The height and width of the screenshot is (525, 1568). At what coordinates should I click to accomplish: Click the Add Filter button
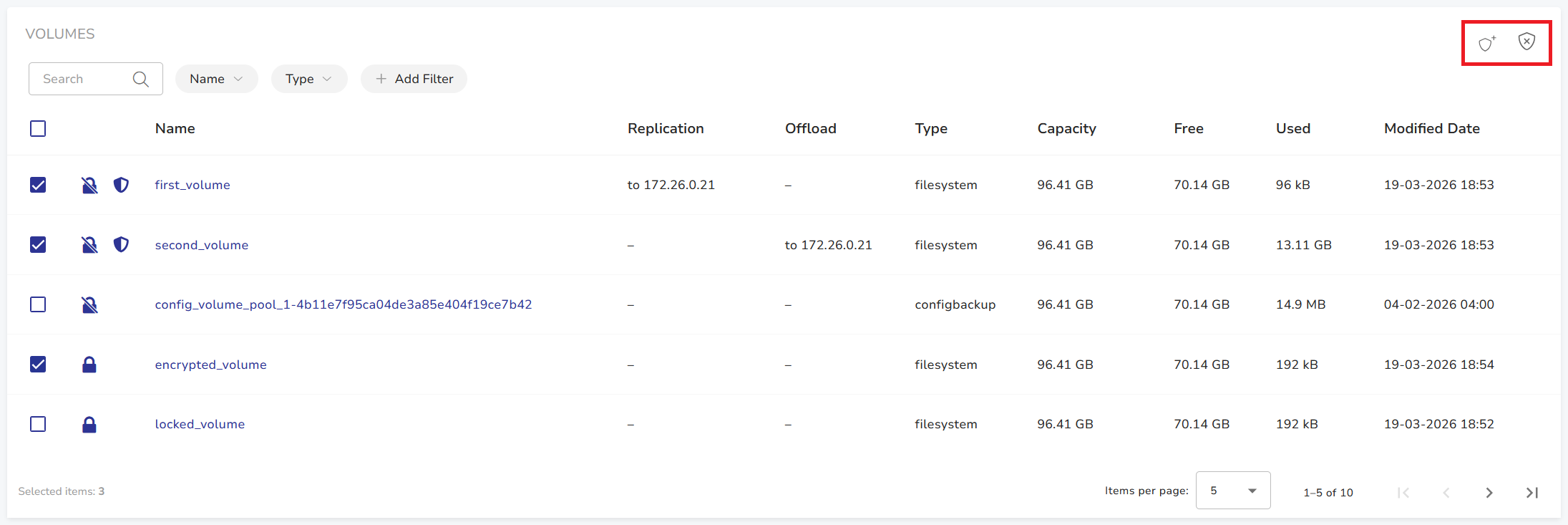tap(414, 79)
